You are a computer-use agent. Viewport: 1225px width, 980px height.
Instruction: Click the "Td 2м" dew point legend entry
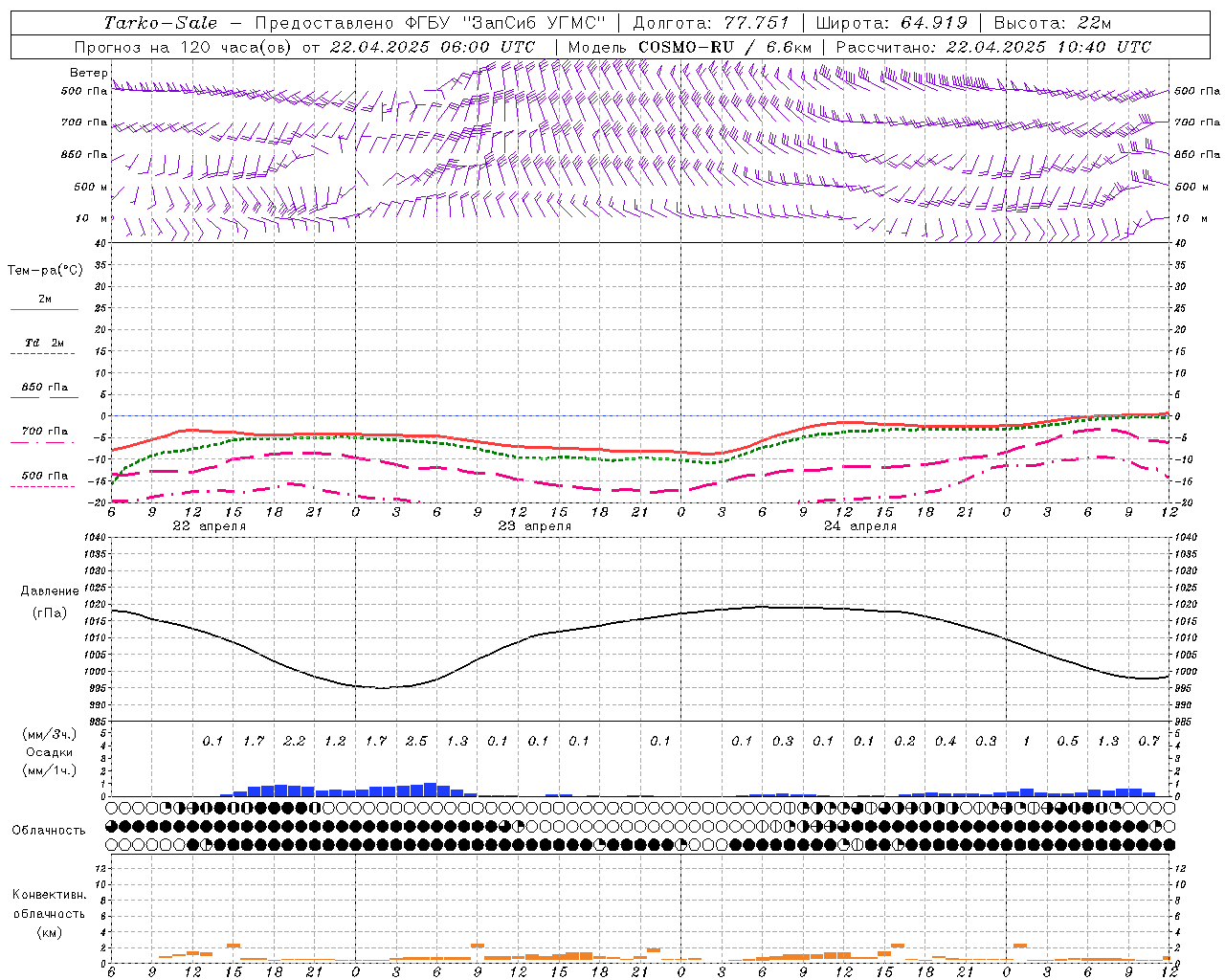[45, 343]
